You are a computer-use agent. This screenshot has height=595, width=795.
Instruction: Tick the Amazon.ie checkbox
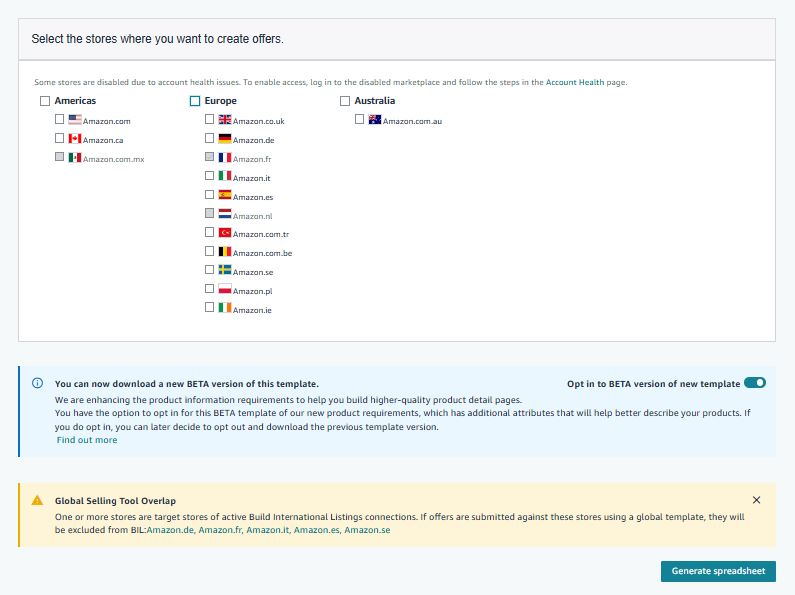coord(209,307)
